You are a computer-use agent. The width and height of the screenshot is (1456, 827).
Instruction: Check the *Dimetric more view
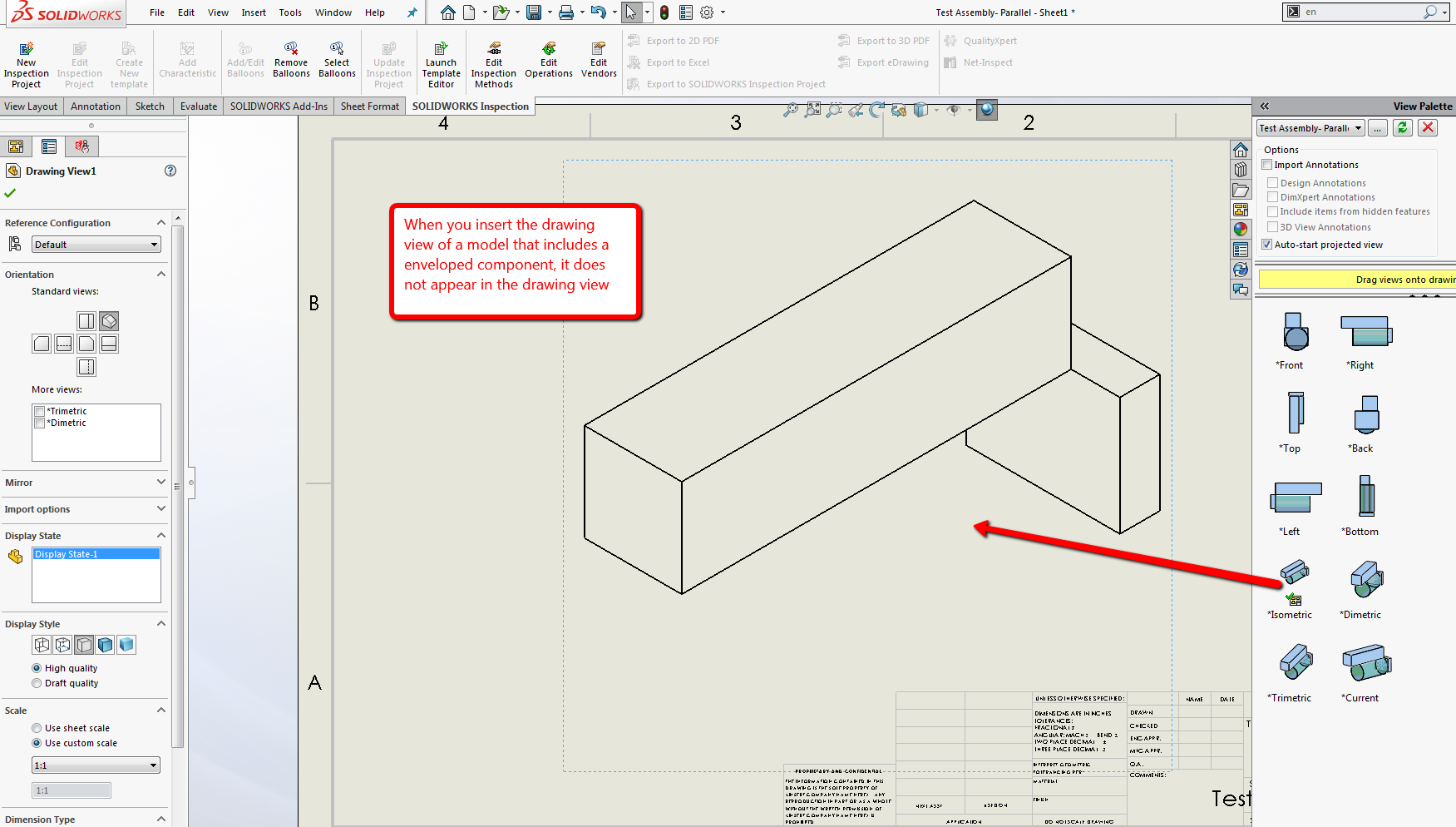(39, 423)
